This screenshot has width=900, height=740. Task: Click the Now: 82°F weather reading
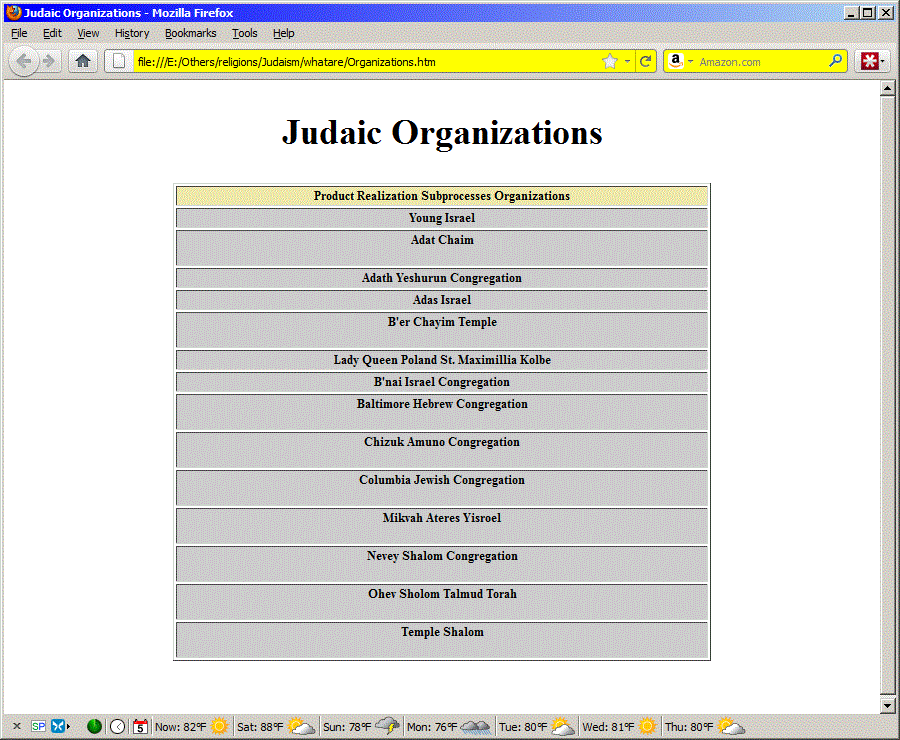(x=180, y=727)
